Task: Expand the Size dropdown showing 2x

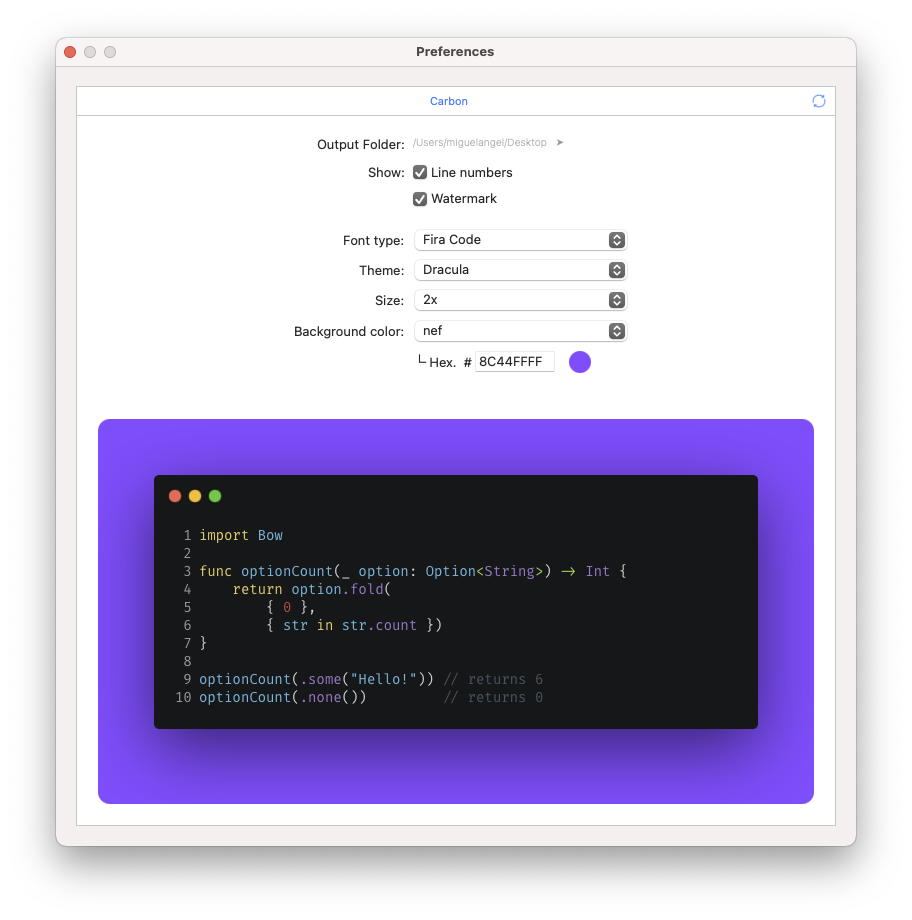Action: [x=521, y=300]
